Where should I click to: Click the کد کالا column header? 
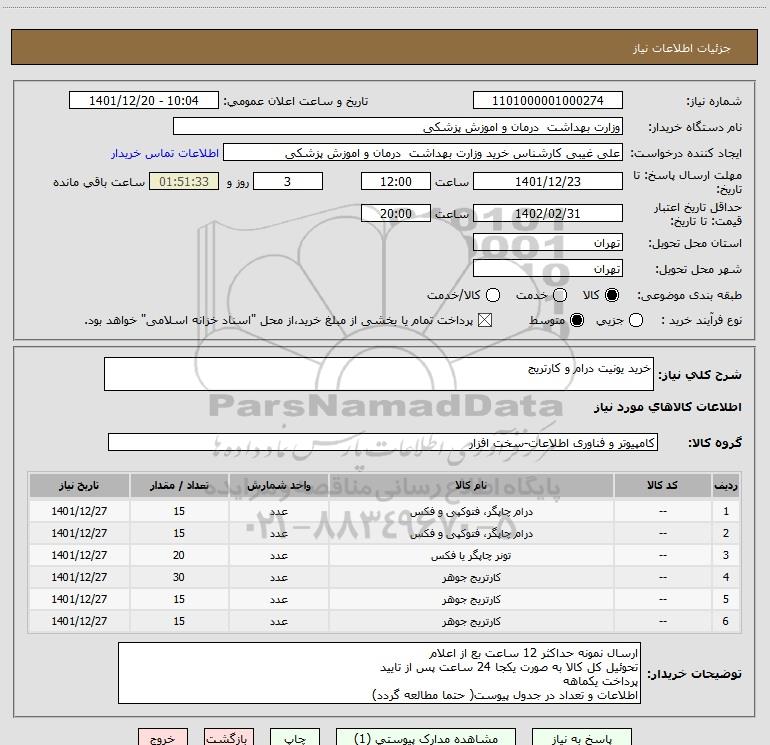pos(662,485)
